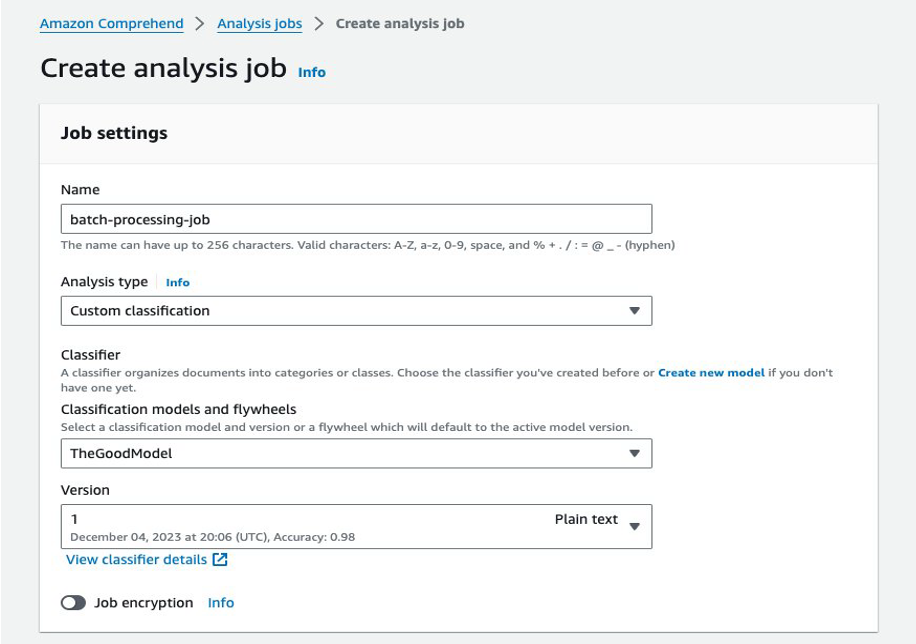Click Info beside Analysis type label
Viewport: 916px width, 644px height.
177,282
